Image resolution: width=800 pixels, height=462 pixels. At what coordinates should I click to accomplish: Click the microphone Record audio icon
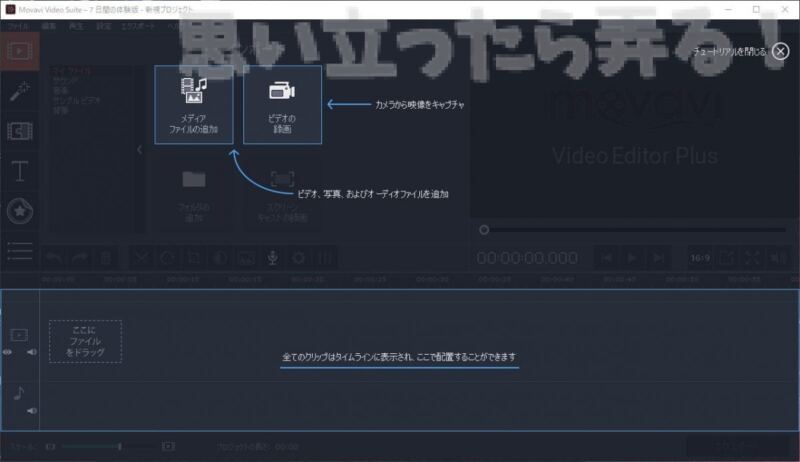coord(273,258)
